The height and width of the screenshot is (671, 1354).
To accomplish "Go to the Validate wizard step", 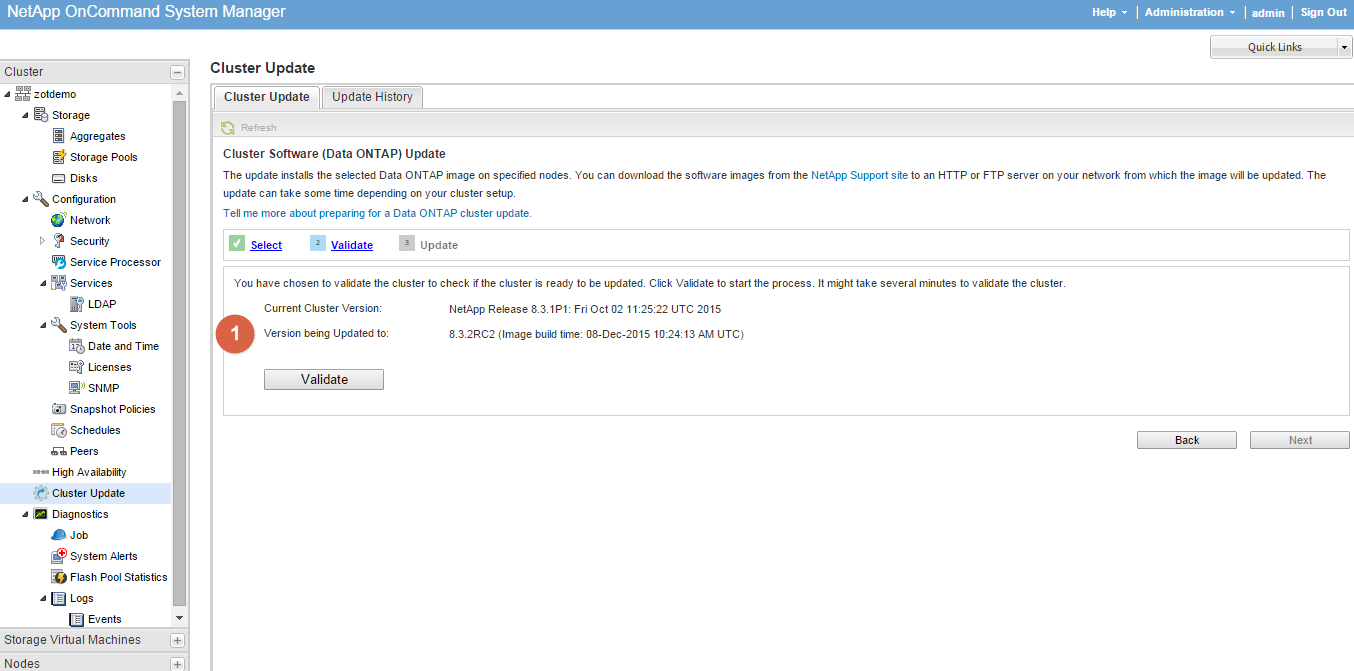I will pyautogui.click(x=352, y=245).
